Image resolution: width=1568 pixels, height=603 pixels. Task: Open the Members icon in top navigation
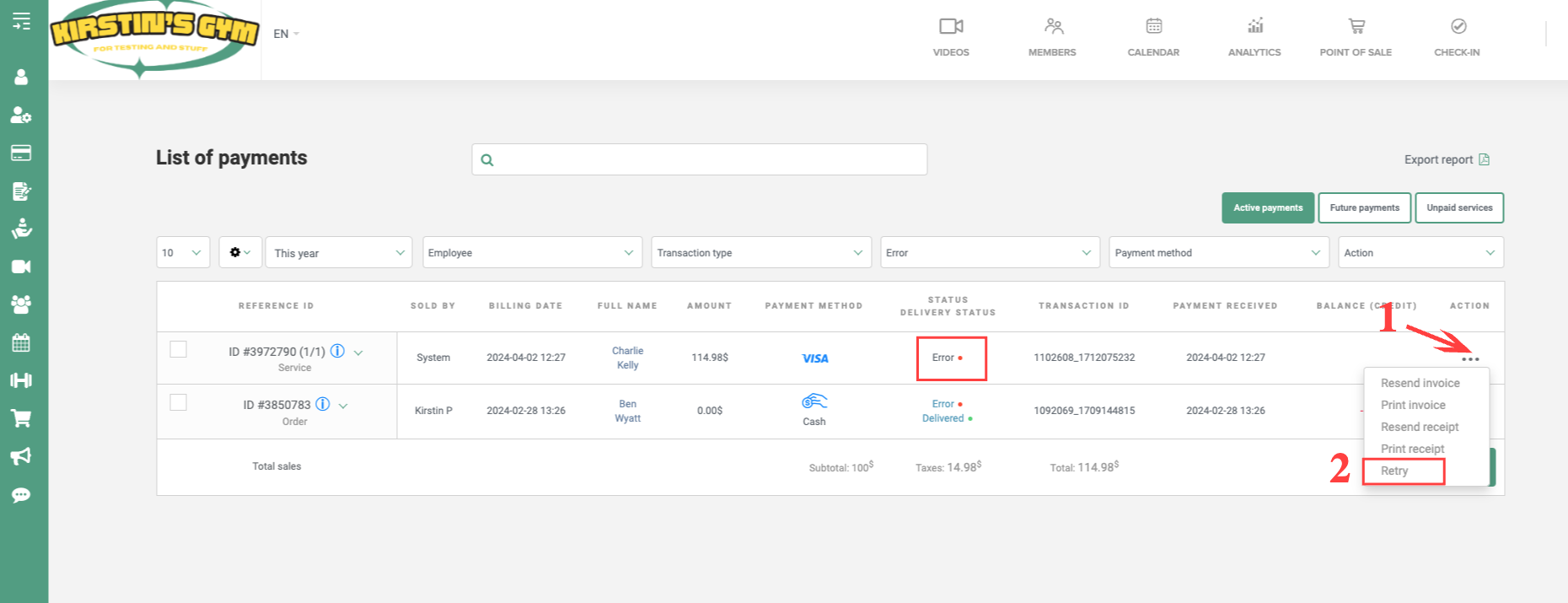pos(1053,27)
